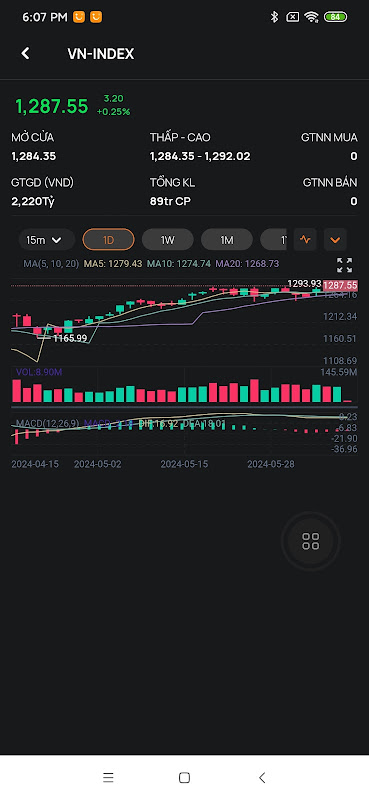Tap the THẤP - CAO range 1,284.35 - 1,292.02
This screenshot has height=800, width=369.
click(200, 156)
